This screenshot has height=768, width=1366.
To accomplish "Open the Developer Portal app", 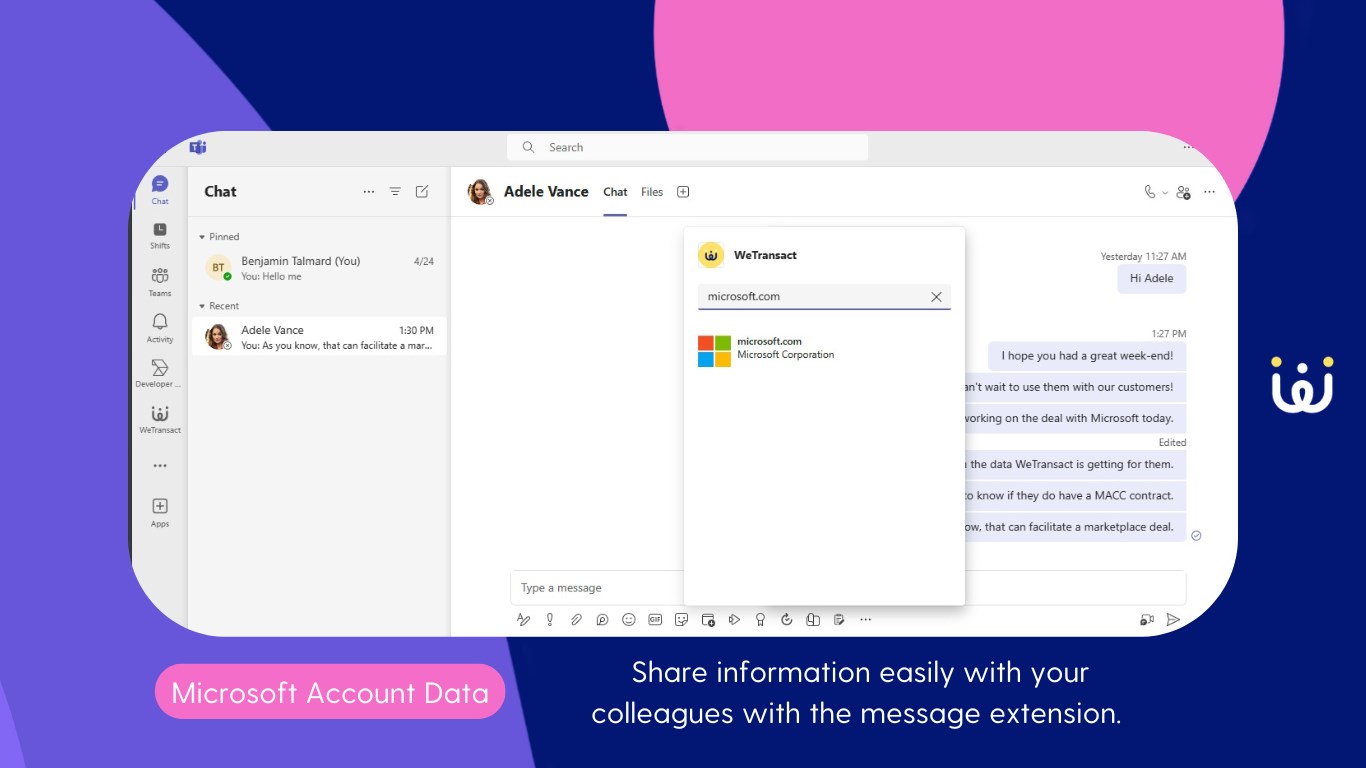I will [160, 374].
